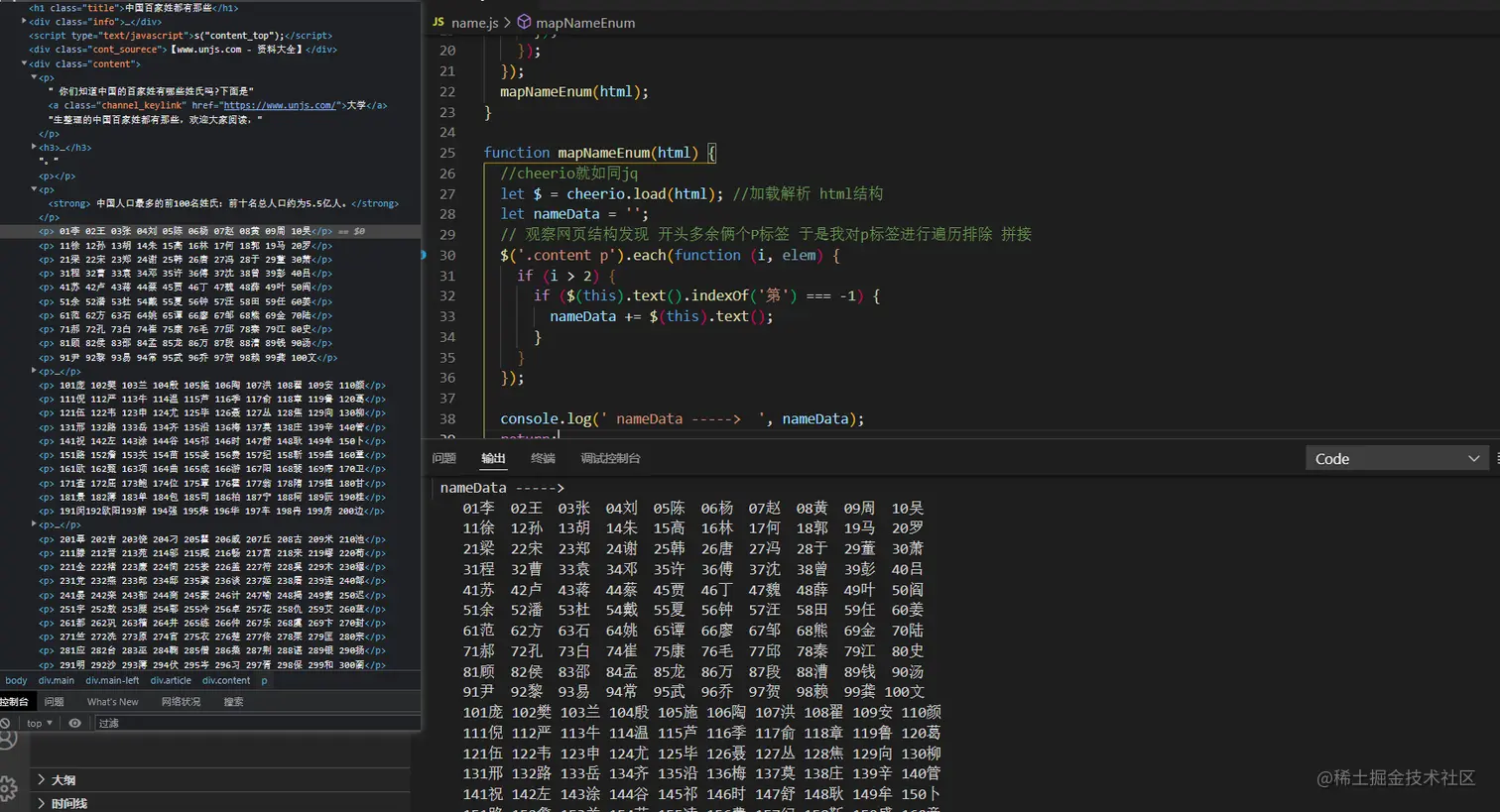Image resolution: width=1500 pixels, height=812 pixels.
Task: Click the console.log nameData line
Action: click(683, 418)
